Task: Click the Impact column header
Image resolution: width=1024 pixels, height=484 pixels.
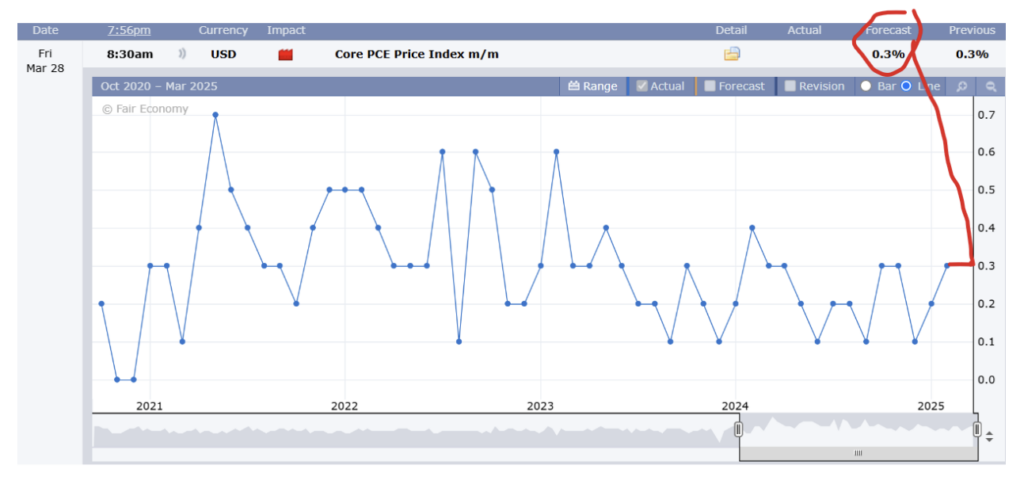Action: [x=286, y=30]
